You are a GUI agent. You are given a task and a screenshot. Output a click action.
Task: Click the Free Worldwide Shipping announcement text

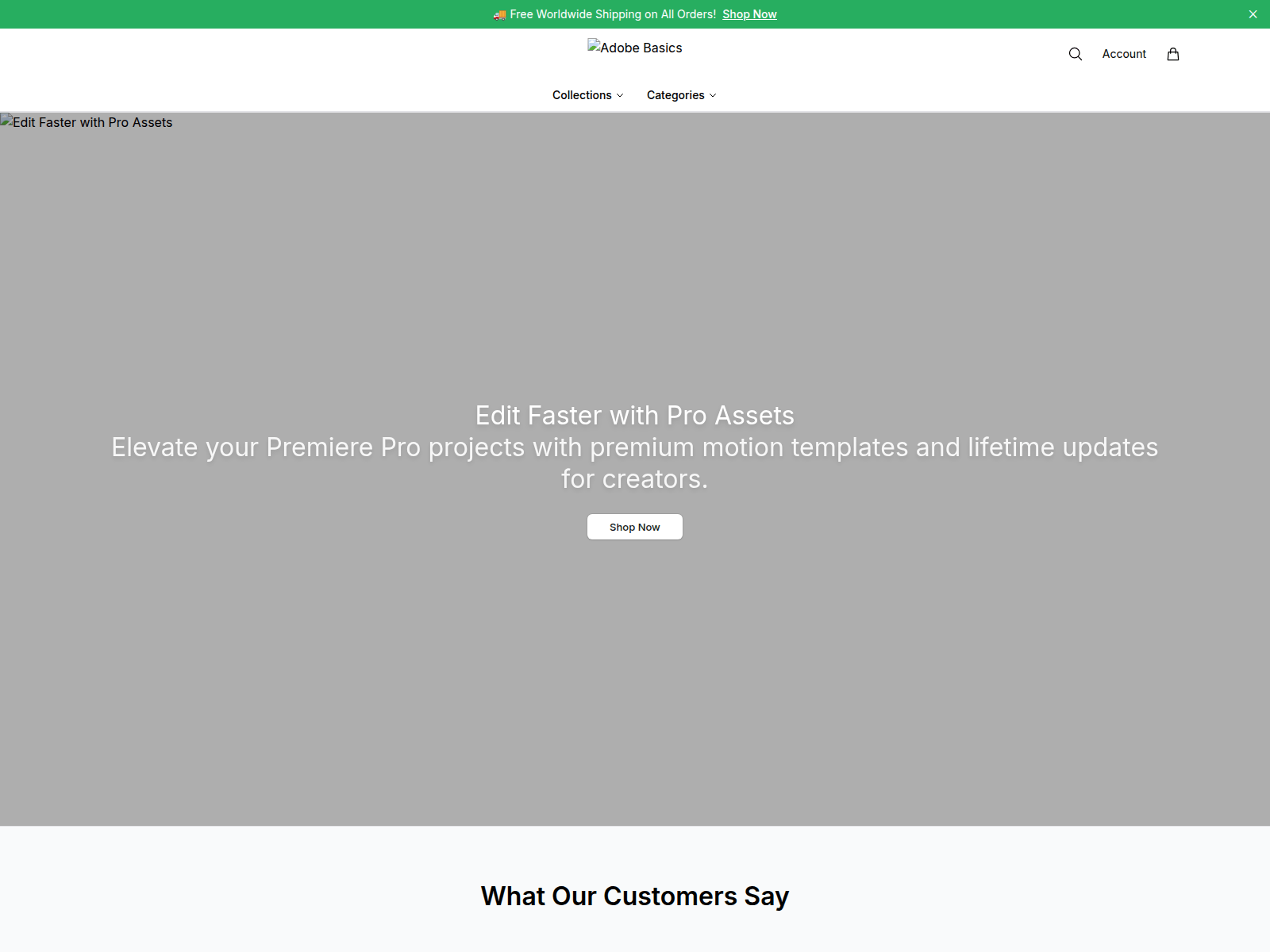pyautogui.click(x=605, y=14)
